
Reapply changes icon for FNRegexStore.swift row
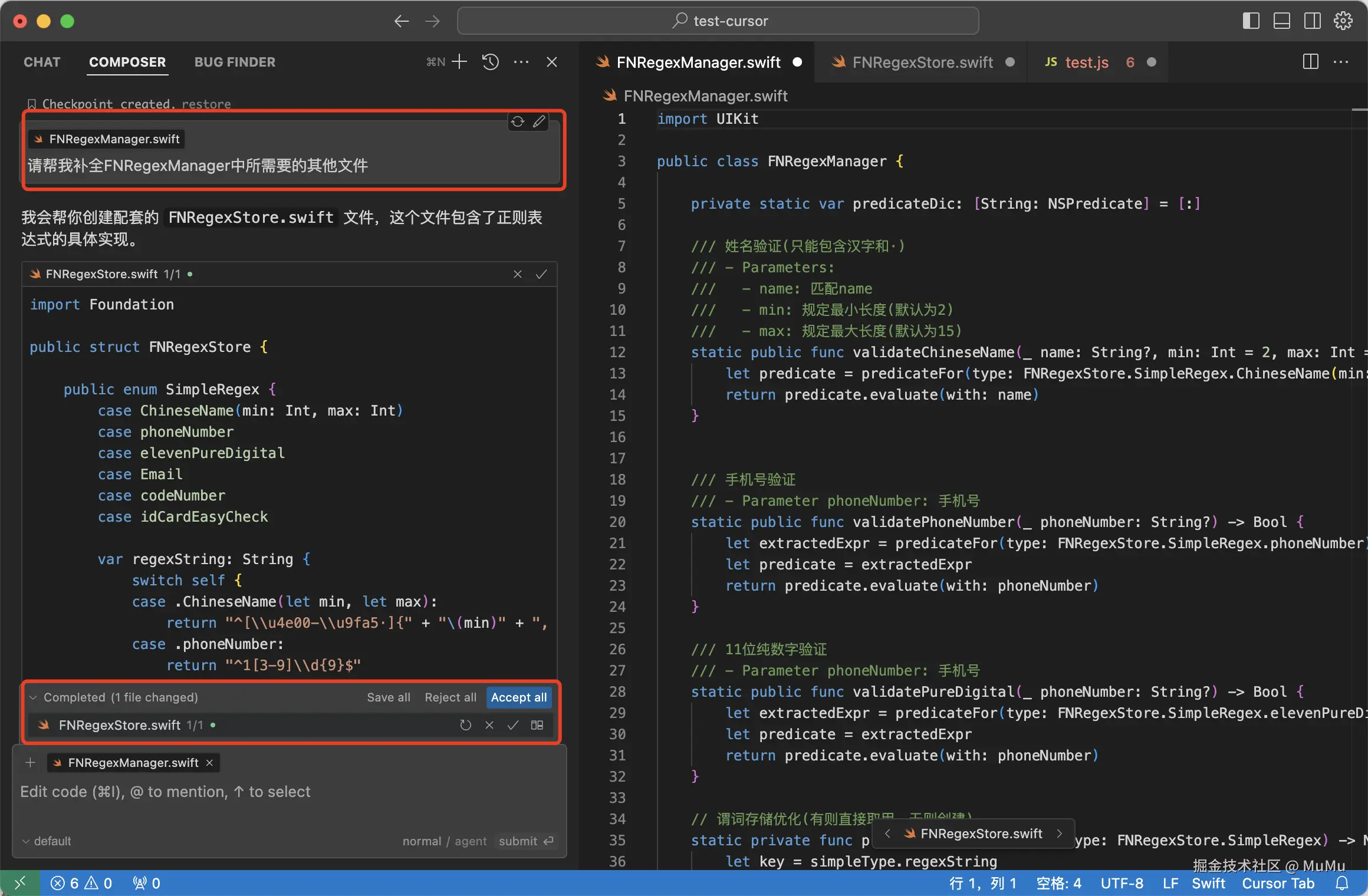(465, 725)
